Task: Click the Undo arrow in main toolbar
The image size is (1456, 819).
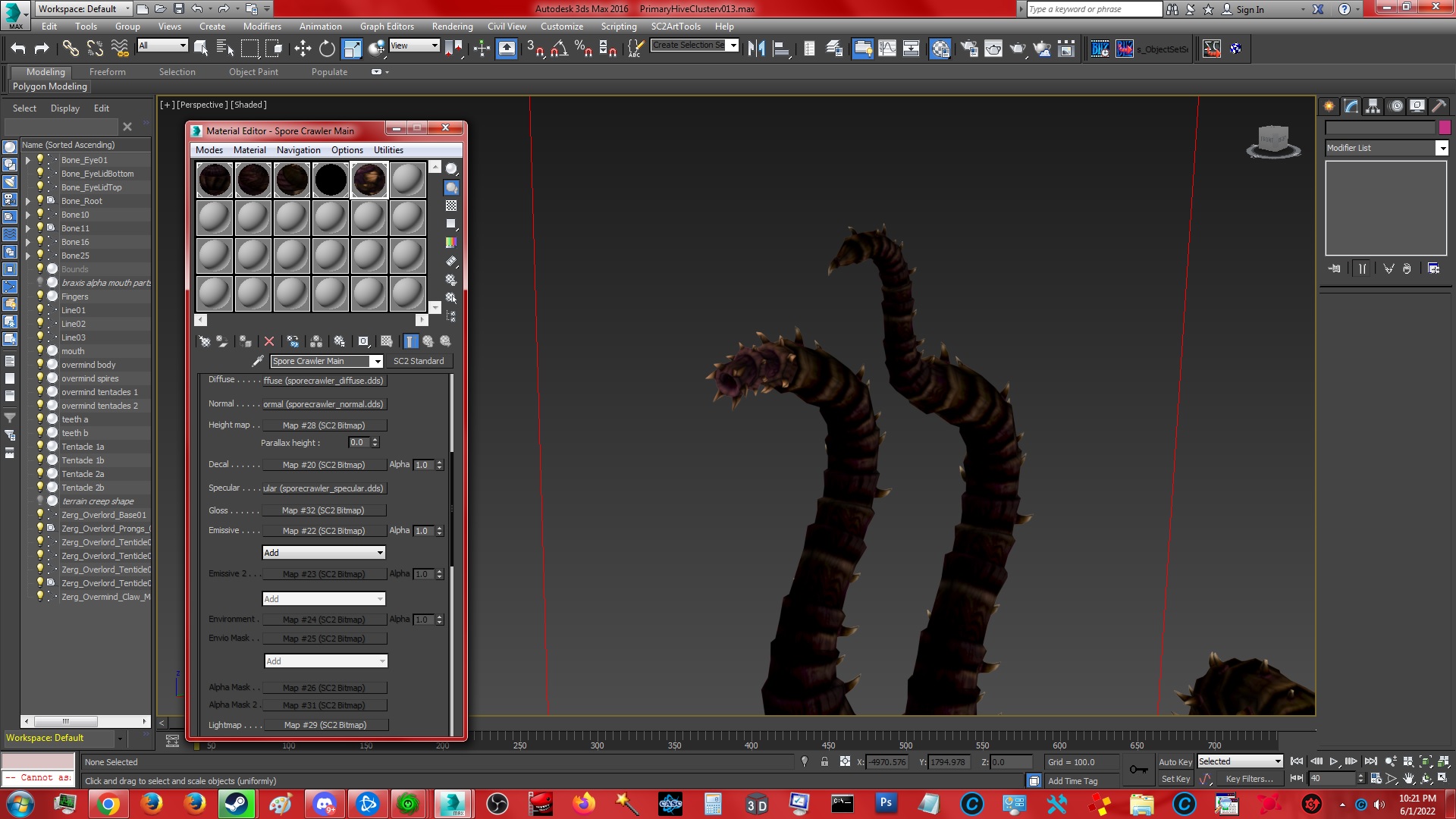Action: [18, 49]
